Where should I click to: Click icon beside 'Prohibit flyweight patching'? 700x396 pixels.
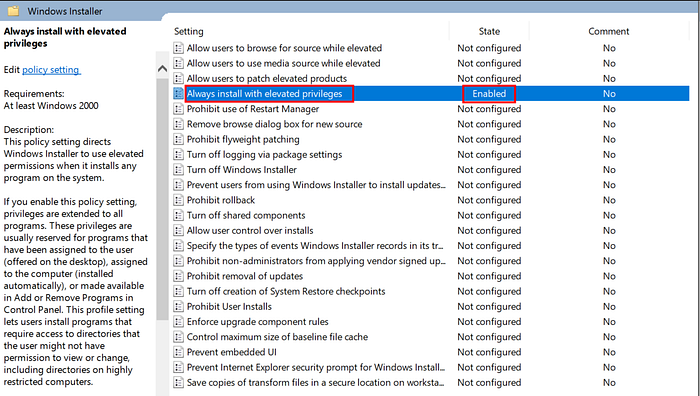click(179, 139)
